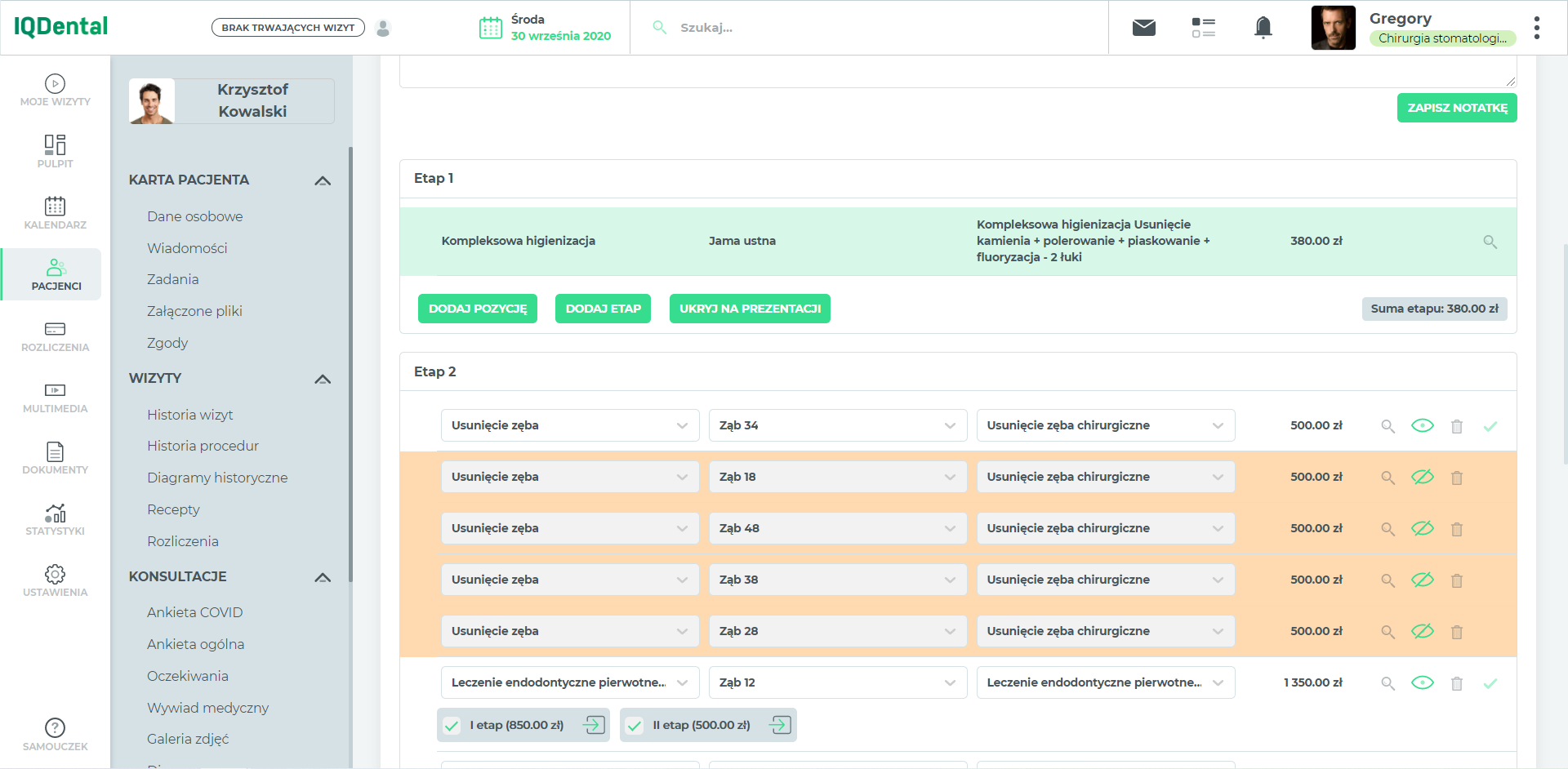
Task: Click Gregory's profile photo
Action: (1334, 28)
